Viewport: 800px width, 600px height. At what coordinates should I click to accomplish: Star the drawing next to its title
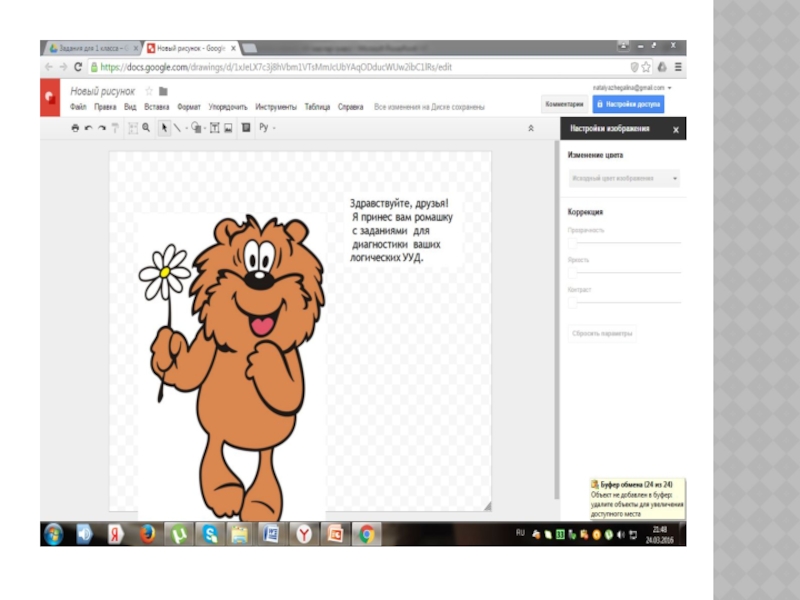[149, 91]
